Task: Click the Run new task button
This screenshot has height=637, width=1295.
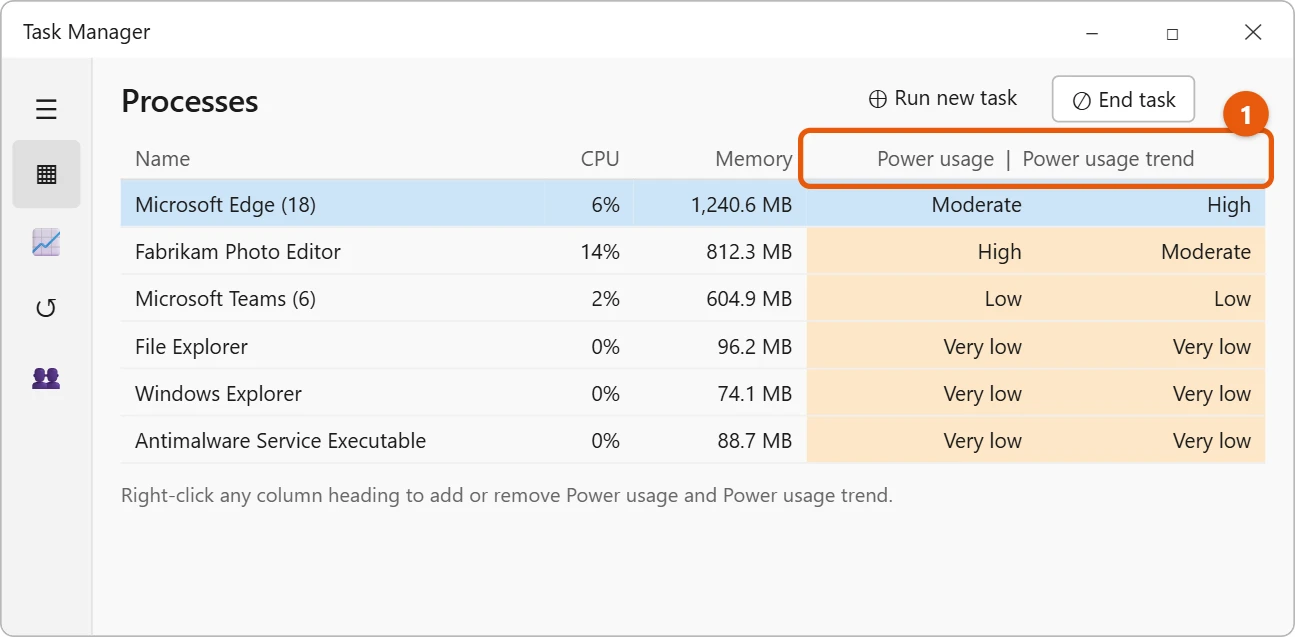Action: point(942,98)
